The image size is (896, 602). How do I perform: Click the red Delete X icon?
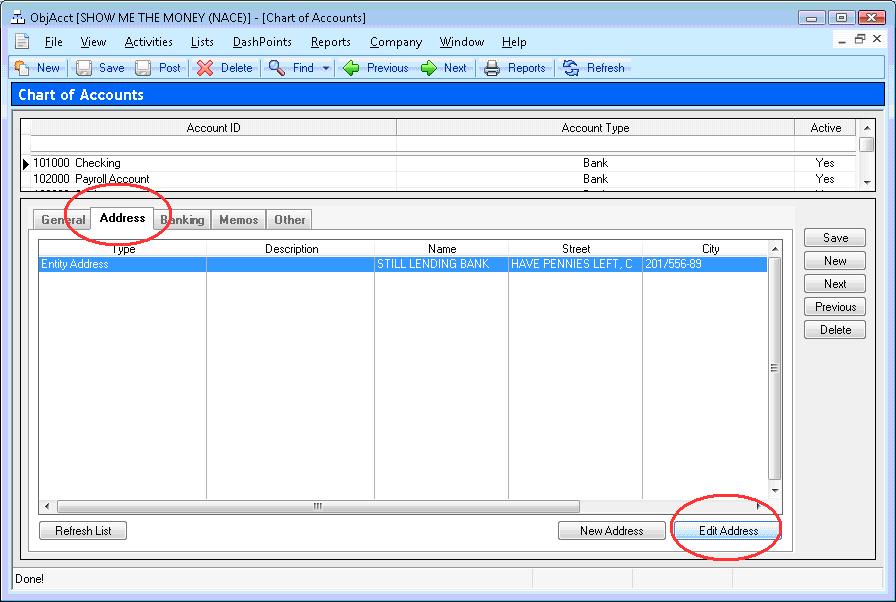205,68
